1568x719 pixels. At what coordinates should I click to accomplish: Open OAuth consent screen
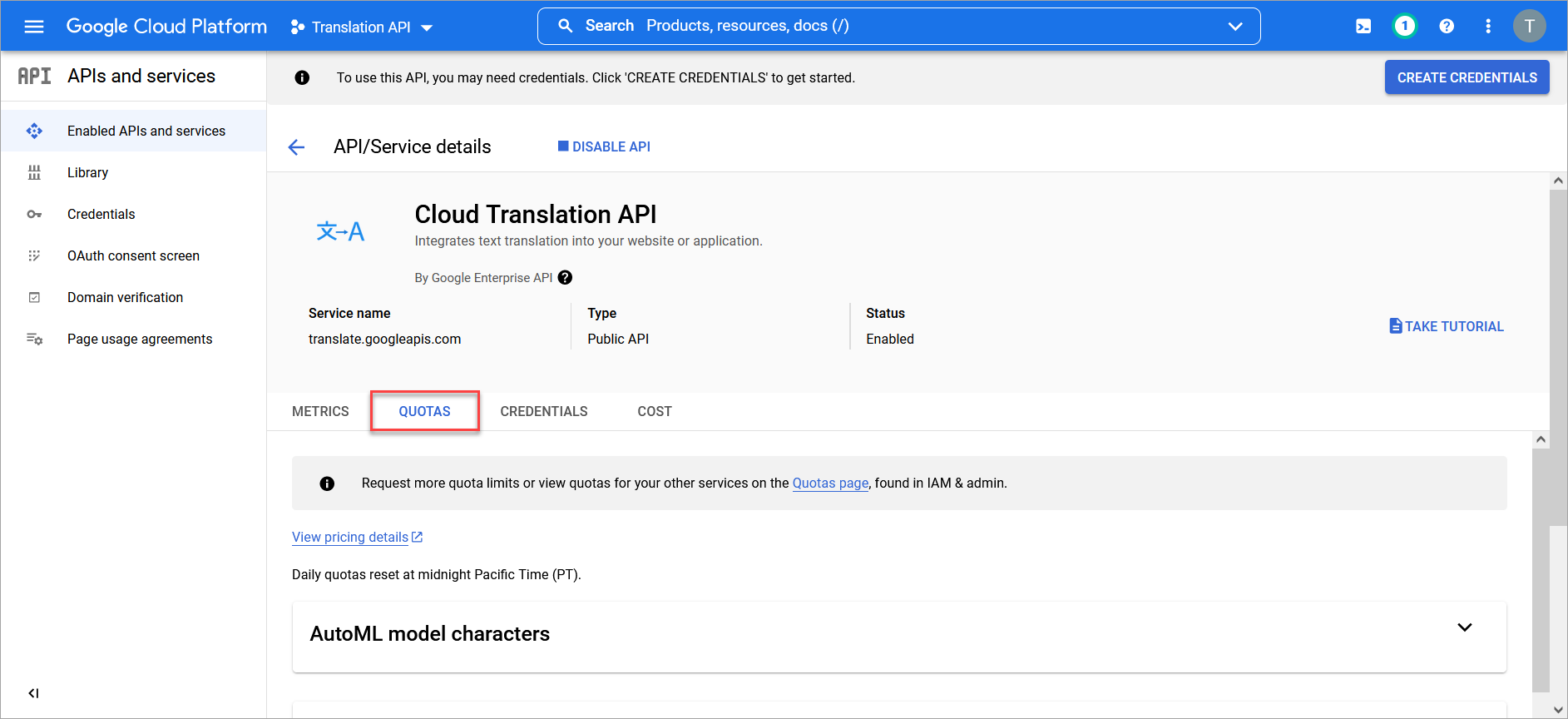[x=133, y=255]
